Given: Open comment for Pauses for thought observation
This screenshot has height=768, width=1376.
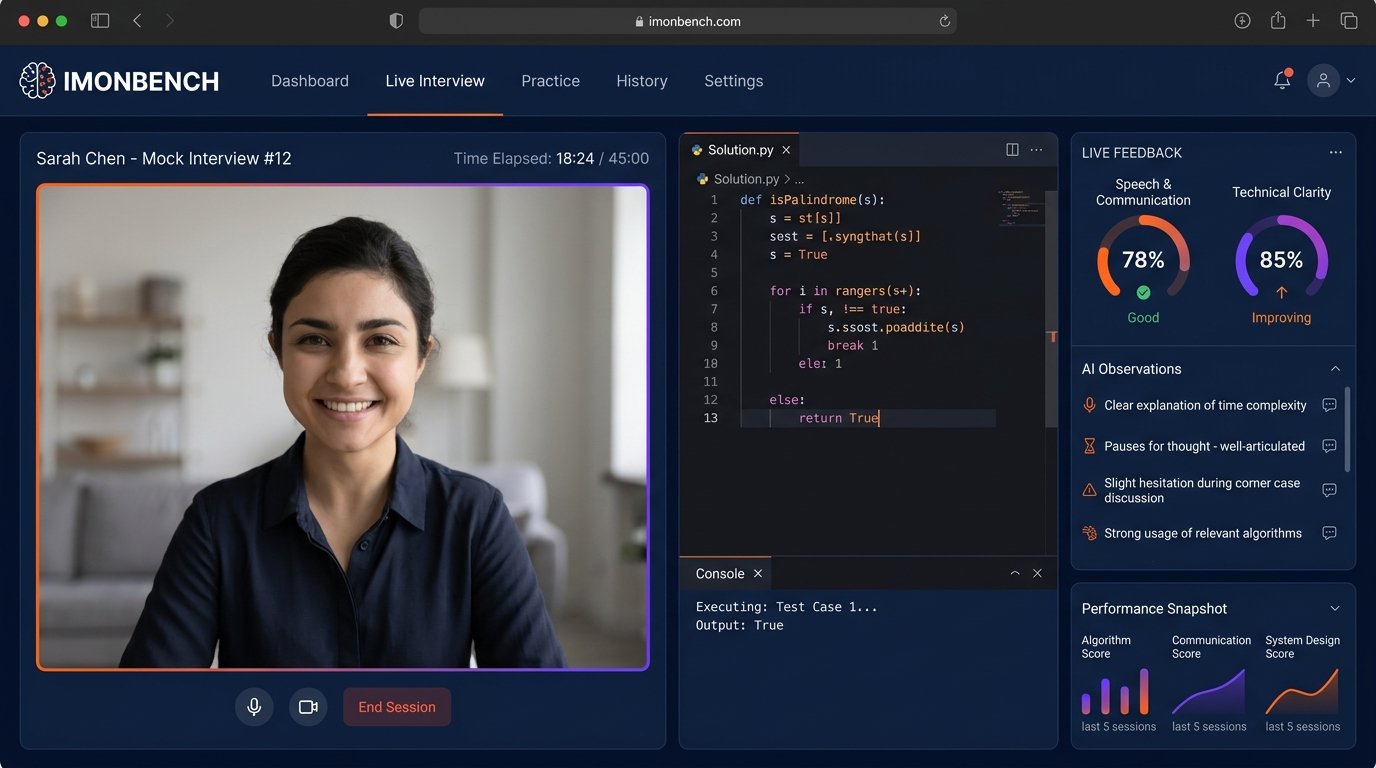Looking at the screenshot, I should pos(1329,446).
